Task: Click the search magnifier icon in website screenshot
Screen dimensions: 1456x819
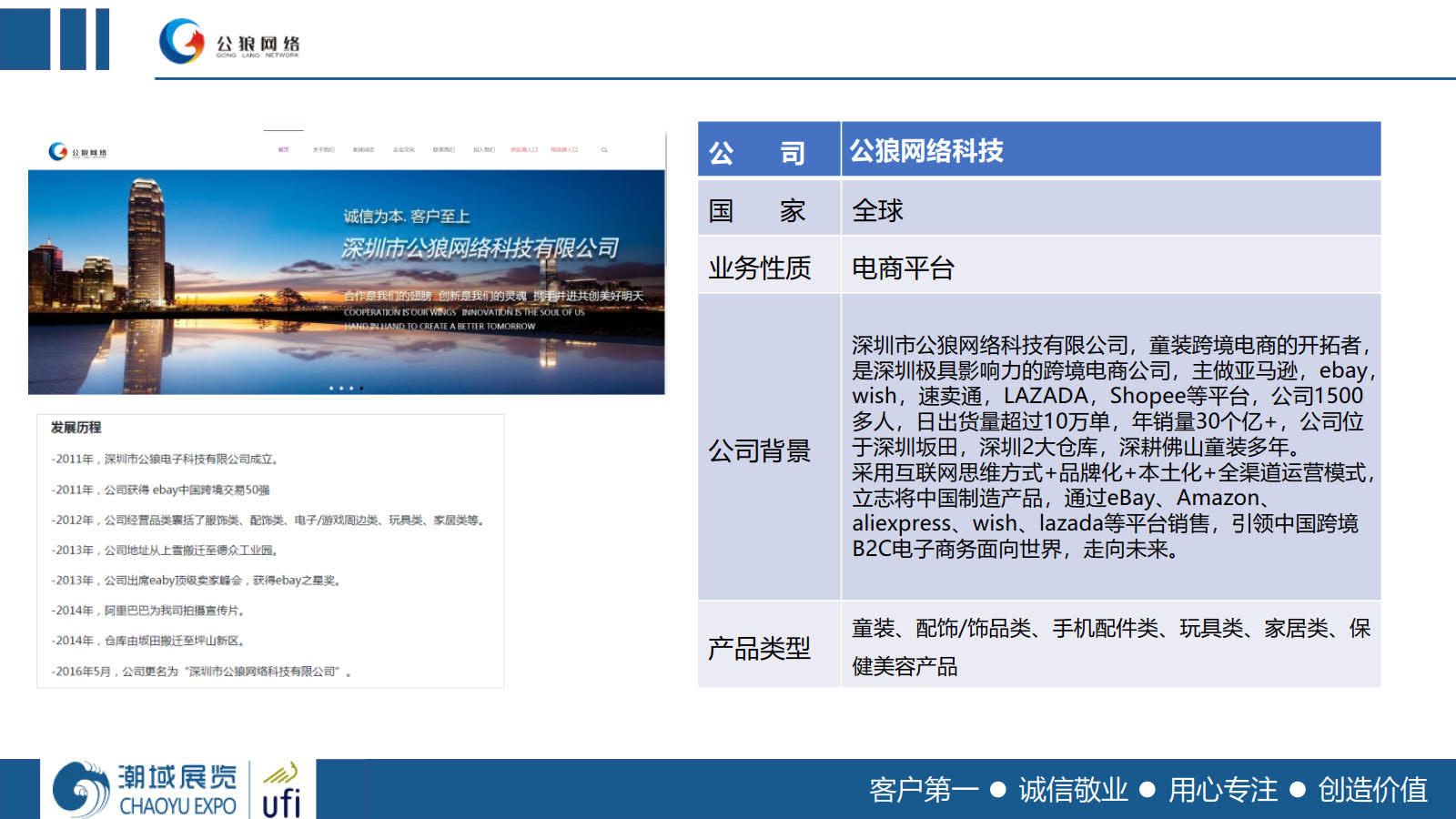Action: coord(604,149)
